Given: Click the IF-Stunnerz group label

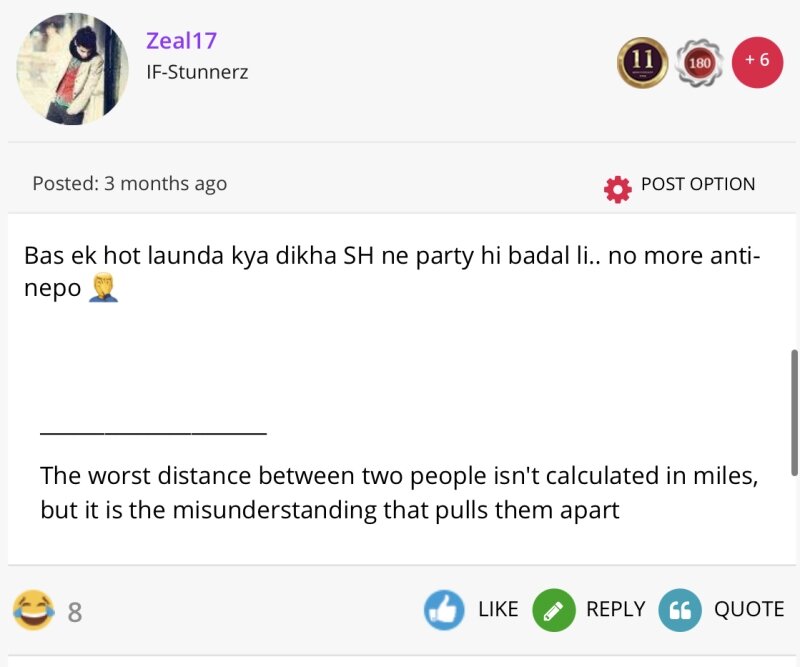Looking at the screenshot, I should coord(197,72).
